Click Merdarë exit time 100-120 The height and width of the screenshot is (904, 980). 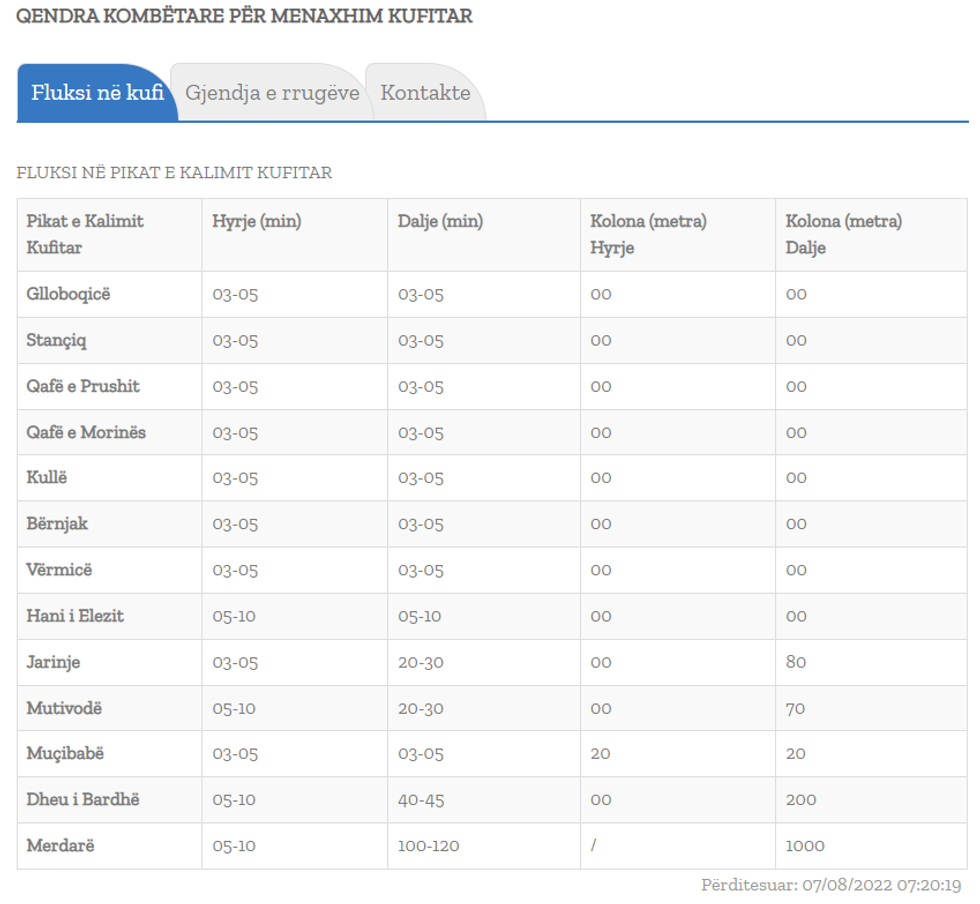point(428,846)
